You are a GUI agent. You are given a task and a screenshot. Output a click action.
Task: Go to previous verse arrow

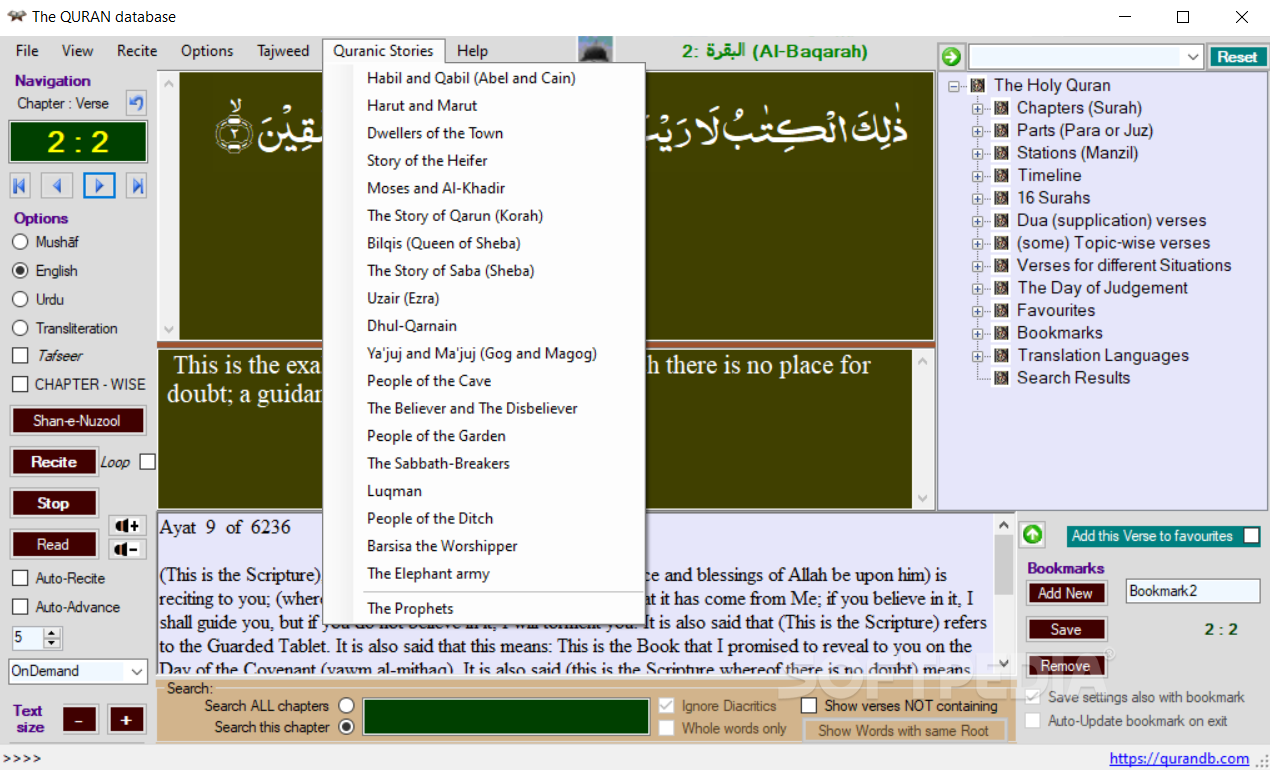pyautogui.click(x=57, y=185)
